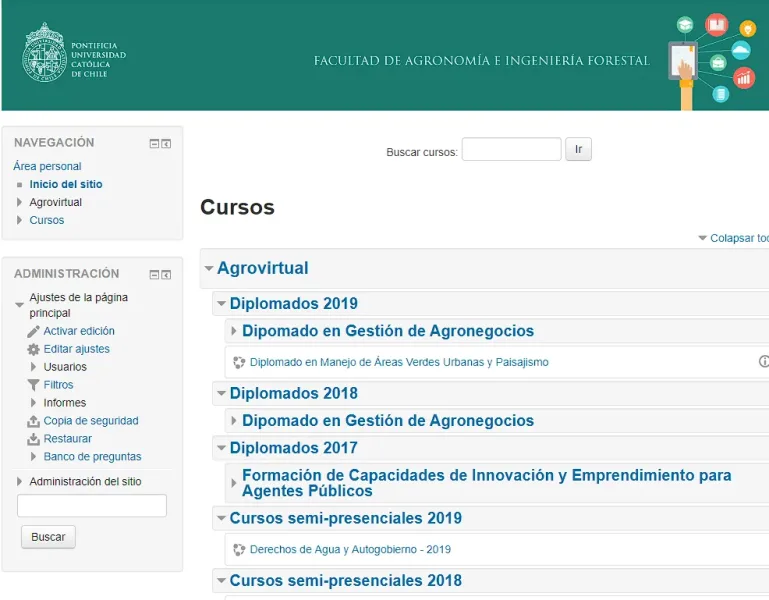Collapse the Agrovirtual category arrow
Screen dimensions: 769x600
click(209, 268)
